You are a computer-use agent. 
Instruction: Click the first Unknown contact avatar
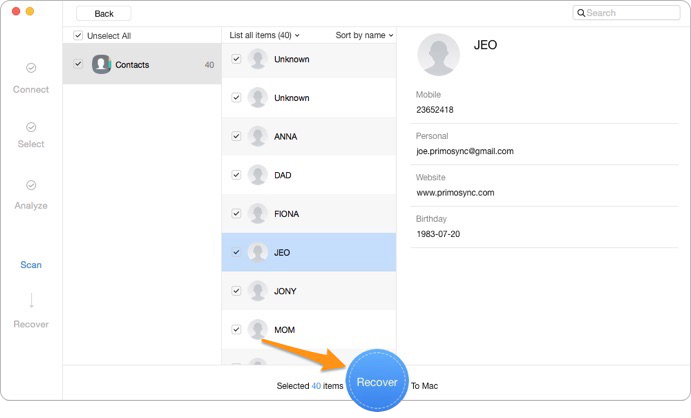point(257,59)
